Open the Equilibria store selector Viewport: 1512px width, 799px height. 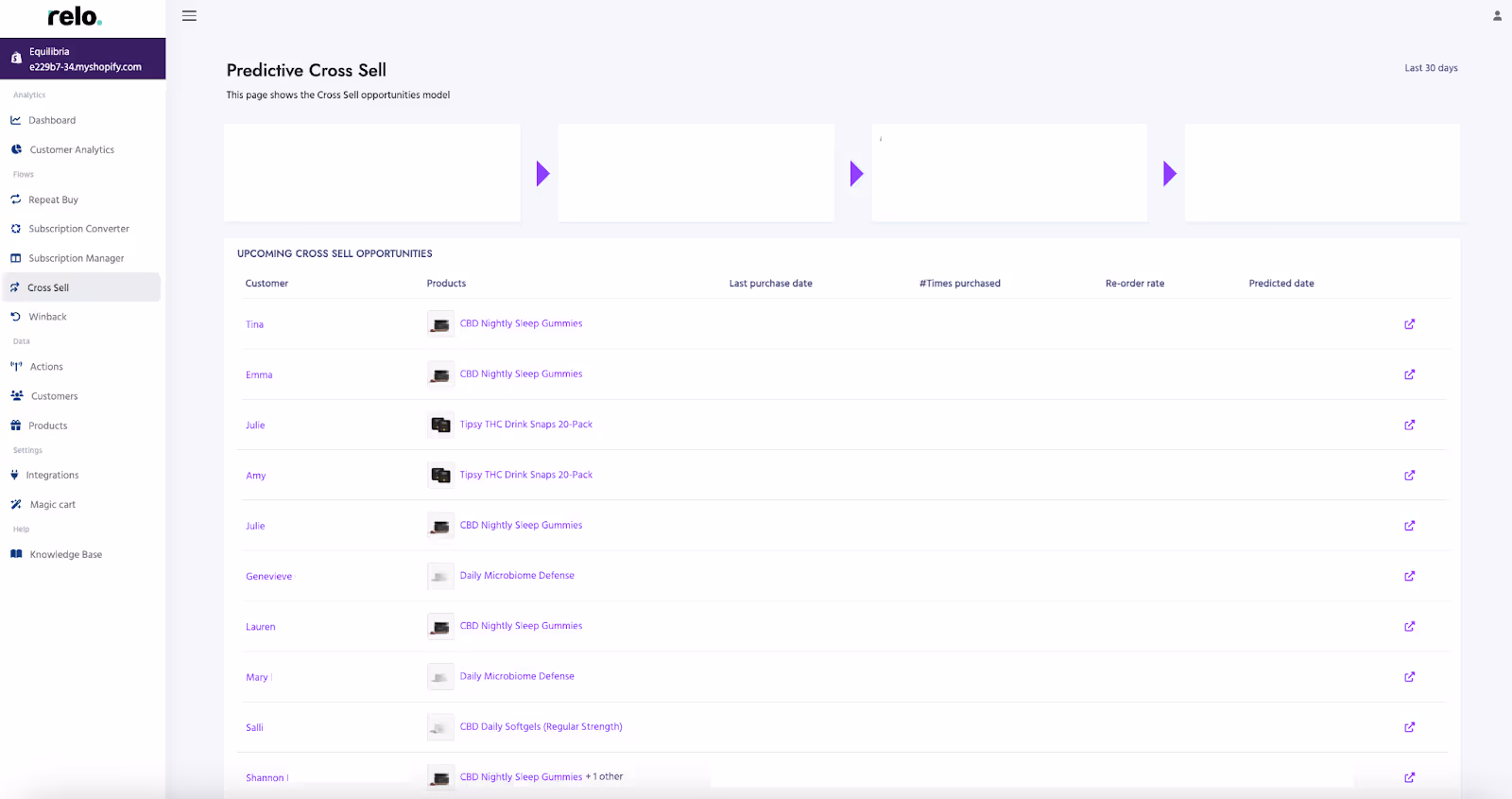click(x=83, y=59)
